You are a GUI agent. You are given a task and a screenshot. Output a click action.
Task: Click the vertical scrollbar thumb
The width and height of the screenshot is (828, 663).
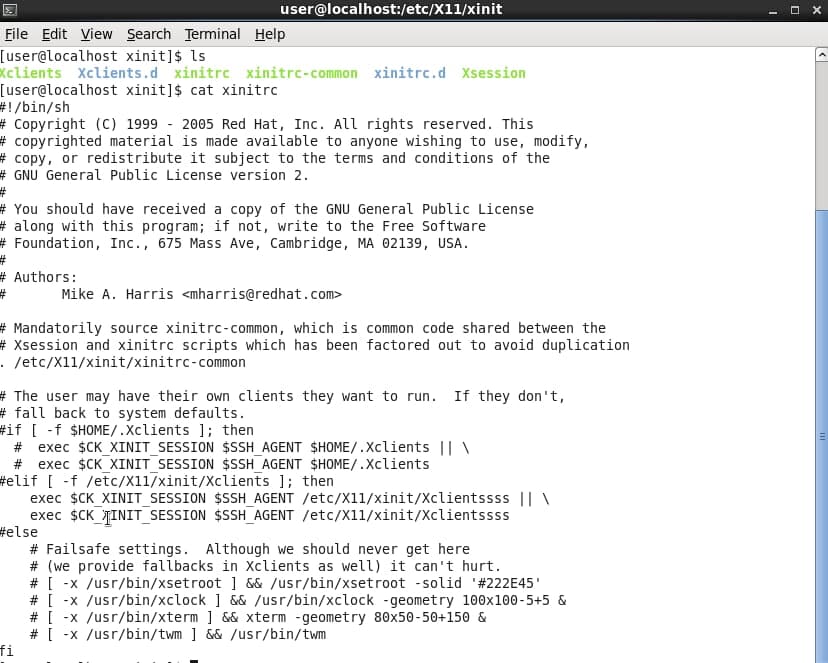coord(822,436)
